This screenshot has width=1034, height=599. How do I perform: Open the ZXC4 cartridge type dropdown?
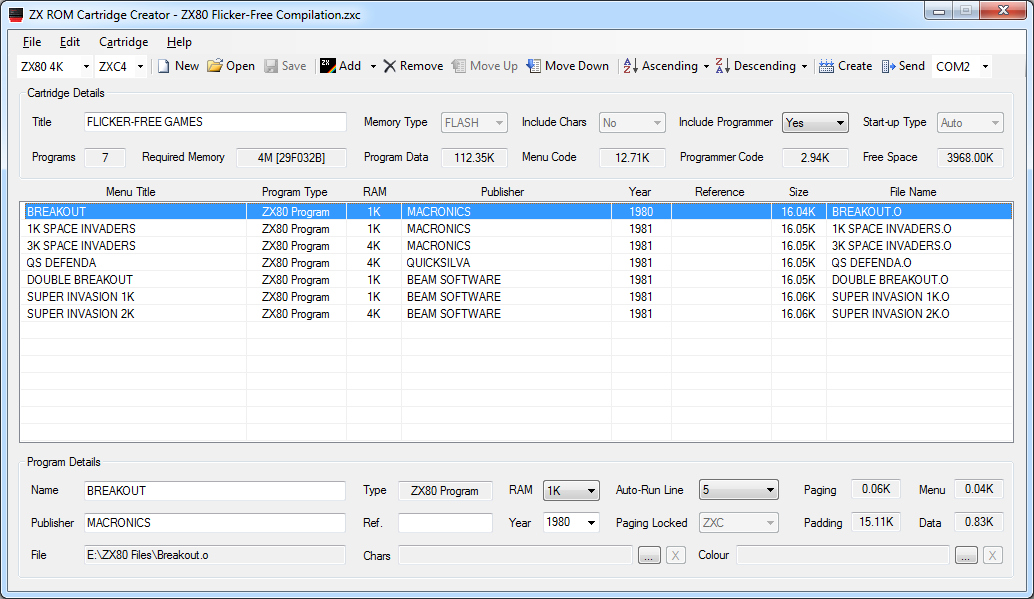tap(140, 67)
